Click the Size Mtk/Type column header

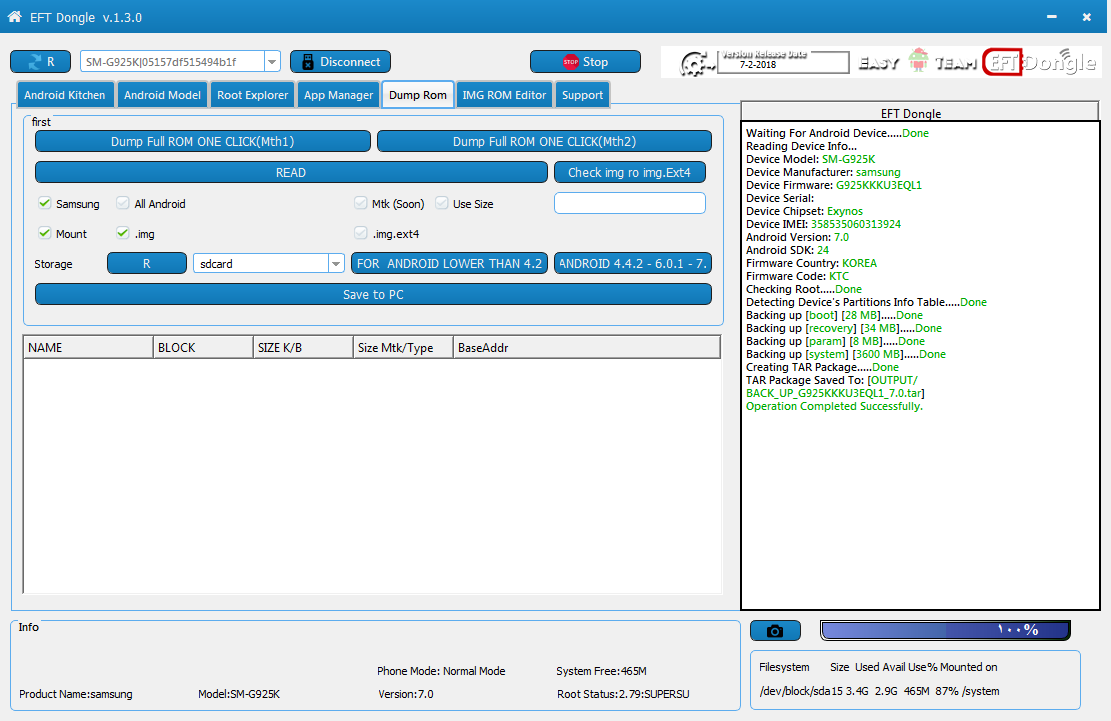coord(403,348)
